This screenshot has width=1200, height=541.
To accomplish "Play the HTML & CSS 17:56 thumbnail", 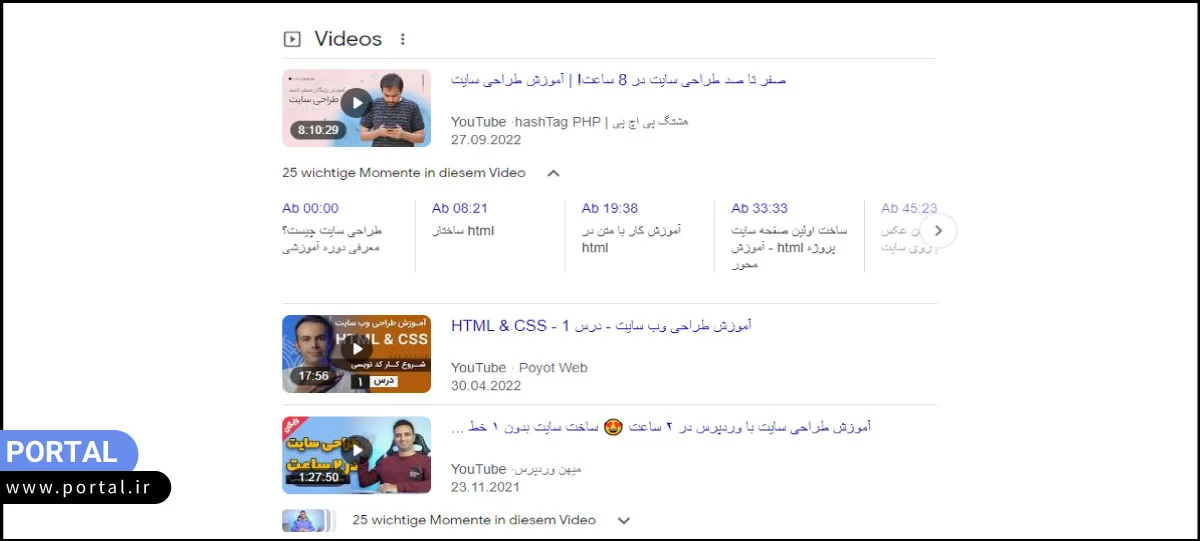I will click(356, 354).
